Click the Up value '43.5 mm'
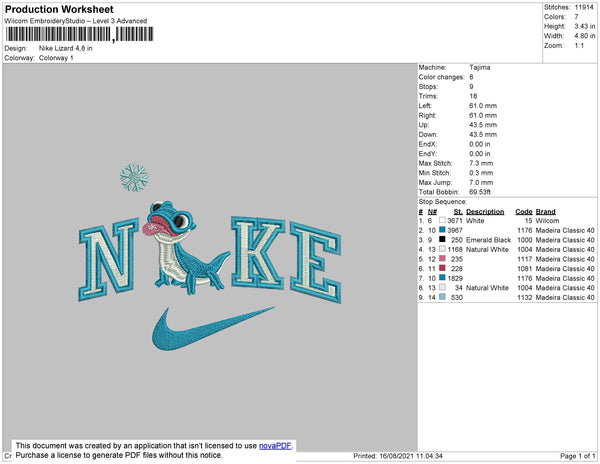 click(483, 125)
